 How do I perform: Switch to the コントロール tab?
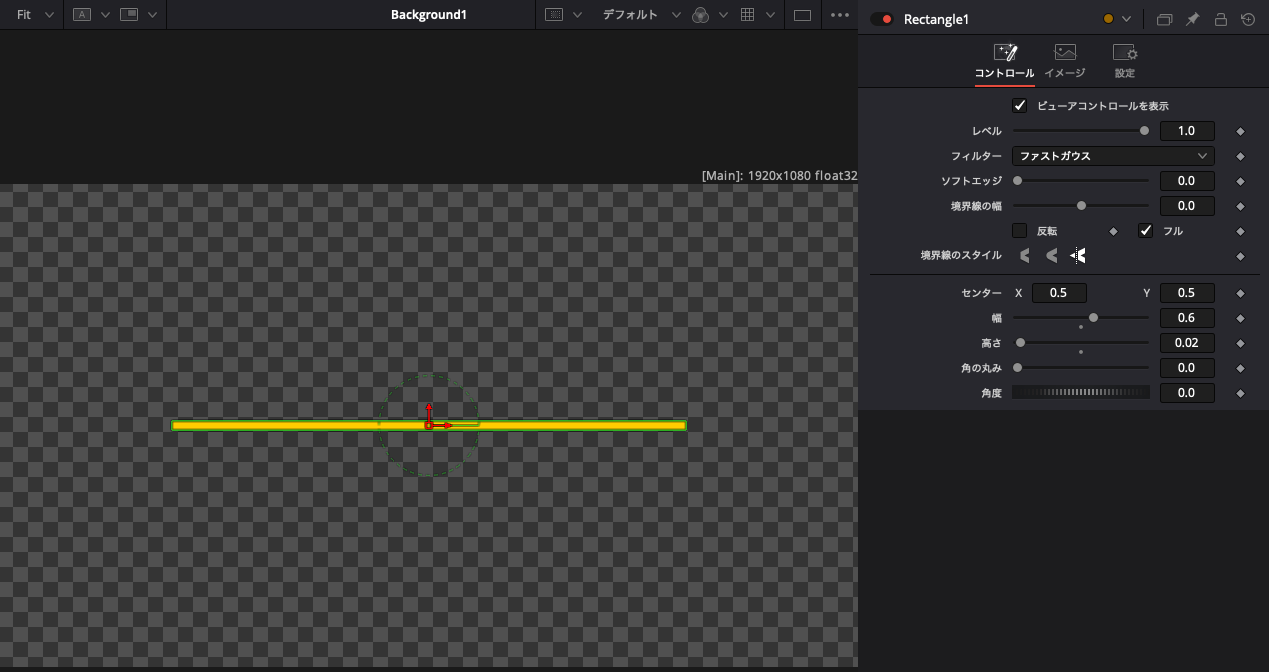(x=1005, y=62)
